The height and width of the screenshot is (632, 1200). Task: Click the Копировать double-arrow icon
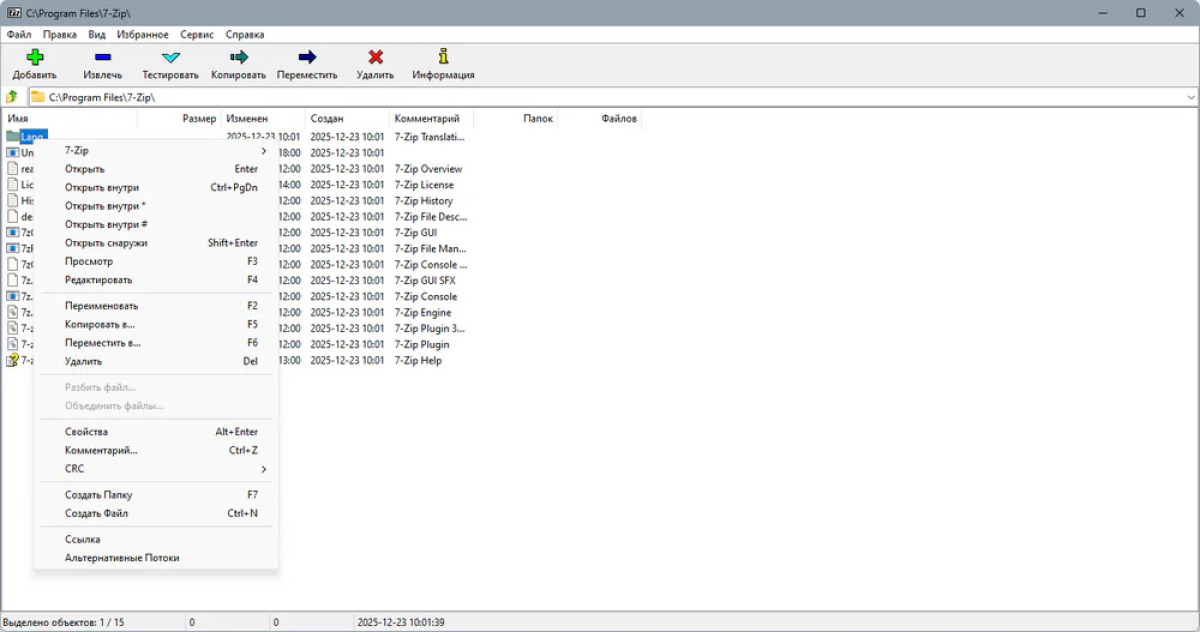click(238, 58)
